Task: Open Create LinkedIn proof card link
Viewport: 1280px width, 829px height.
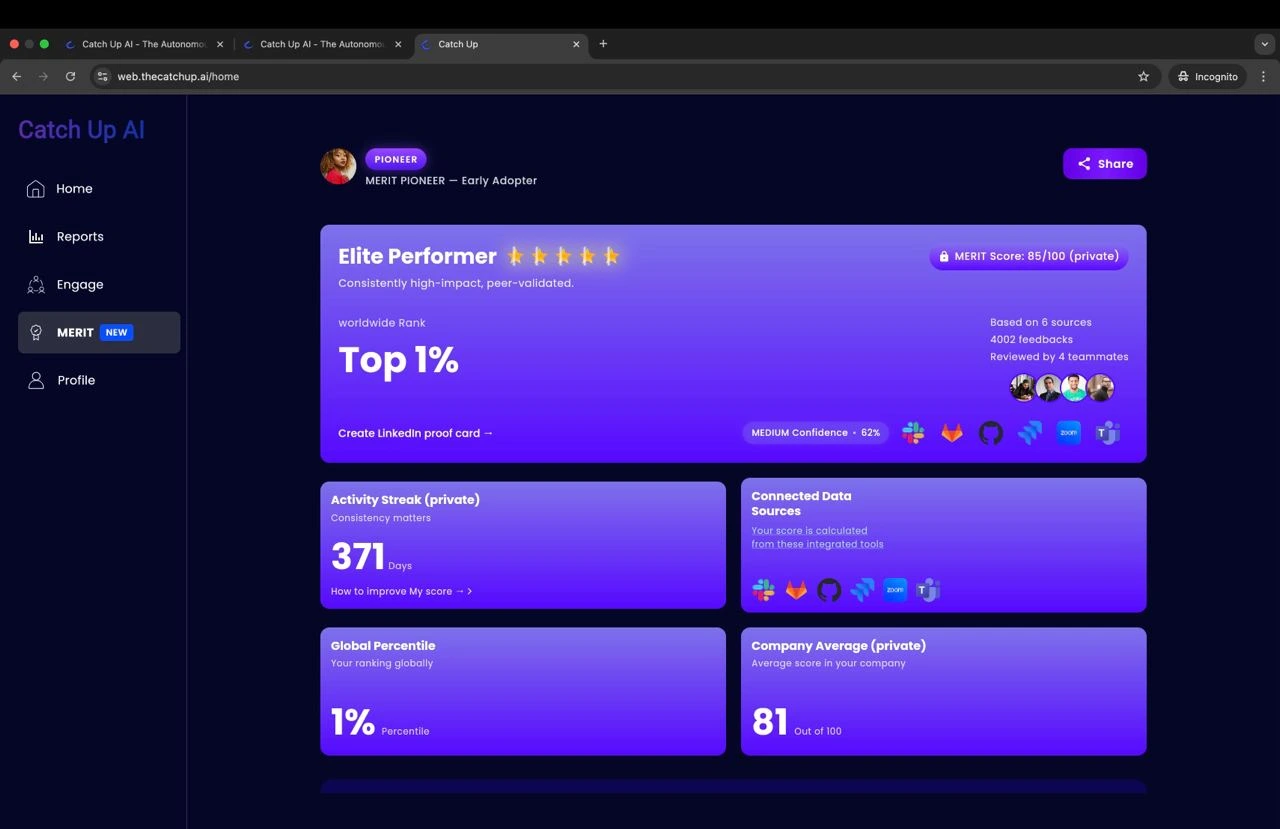Action: click(416, 433)
